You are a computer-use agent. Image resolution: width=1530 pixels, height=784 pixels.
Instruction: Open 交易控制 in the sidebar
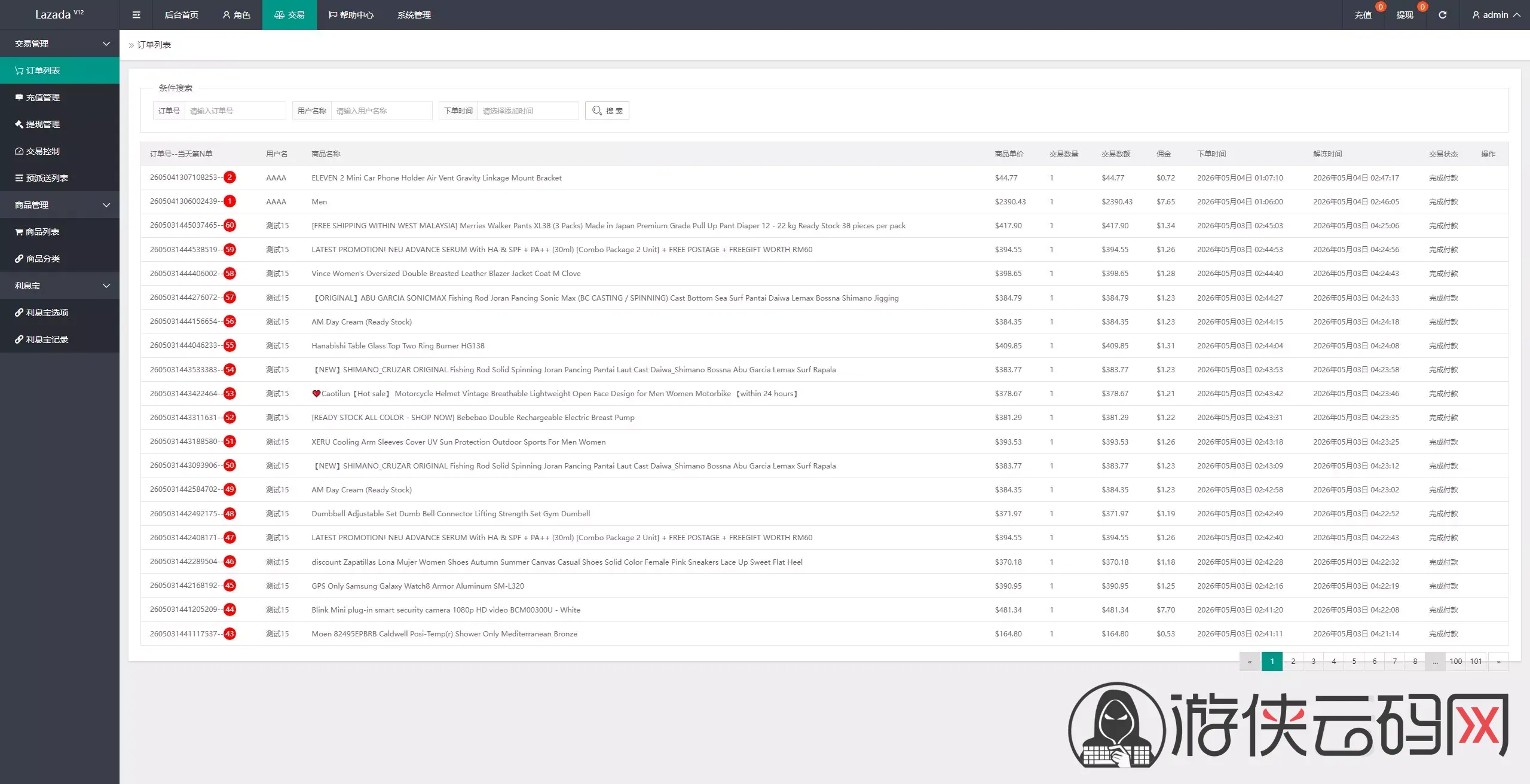point(60,151)
